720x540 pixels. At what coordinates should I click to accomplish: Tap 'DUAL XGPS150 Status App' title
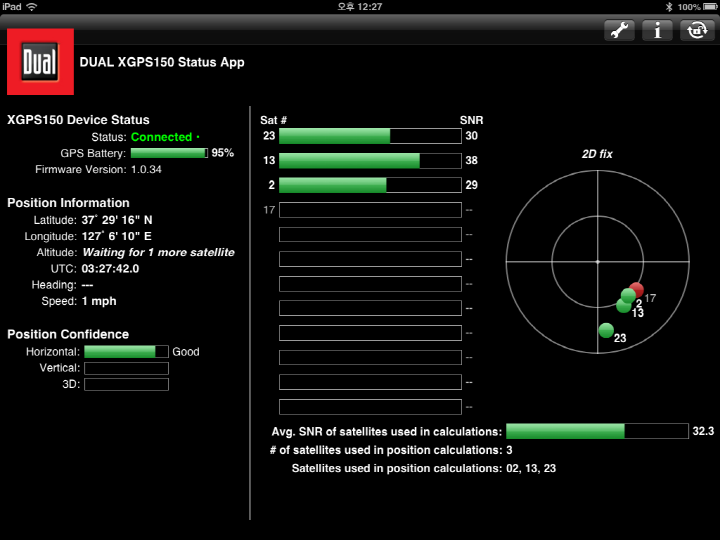[162, 62]
